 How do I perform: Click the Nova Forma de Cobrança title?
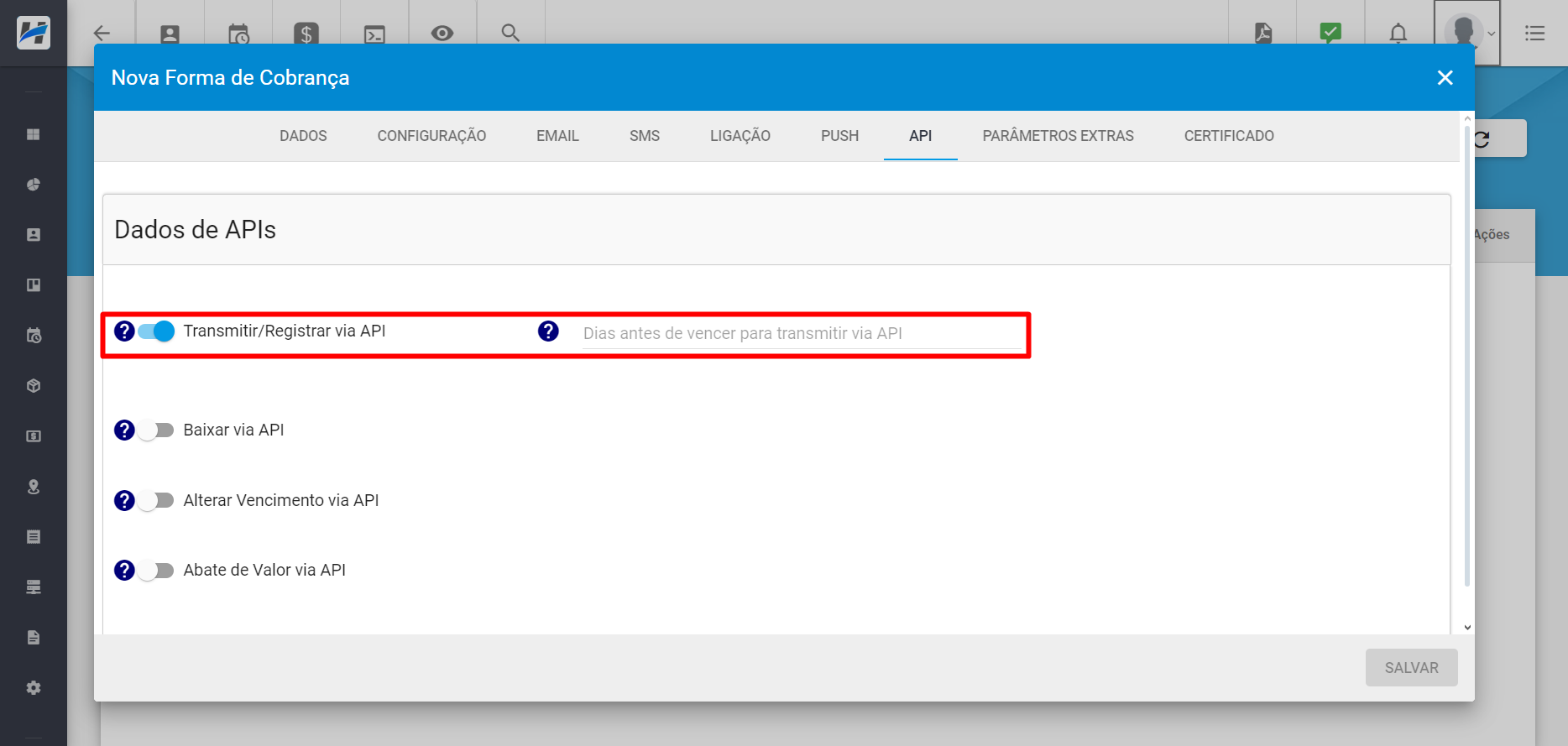[230, 78]
